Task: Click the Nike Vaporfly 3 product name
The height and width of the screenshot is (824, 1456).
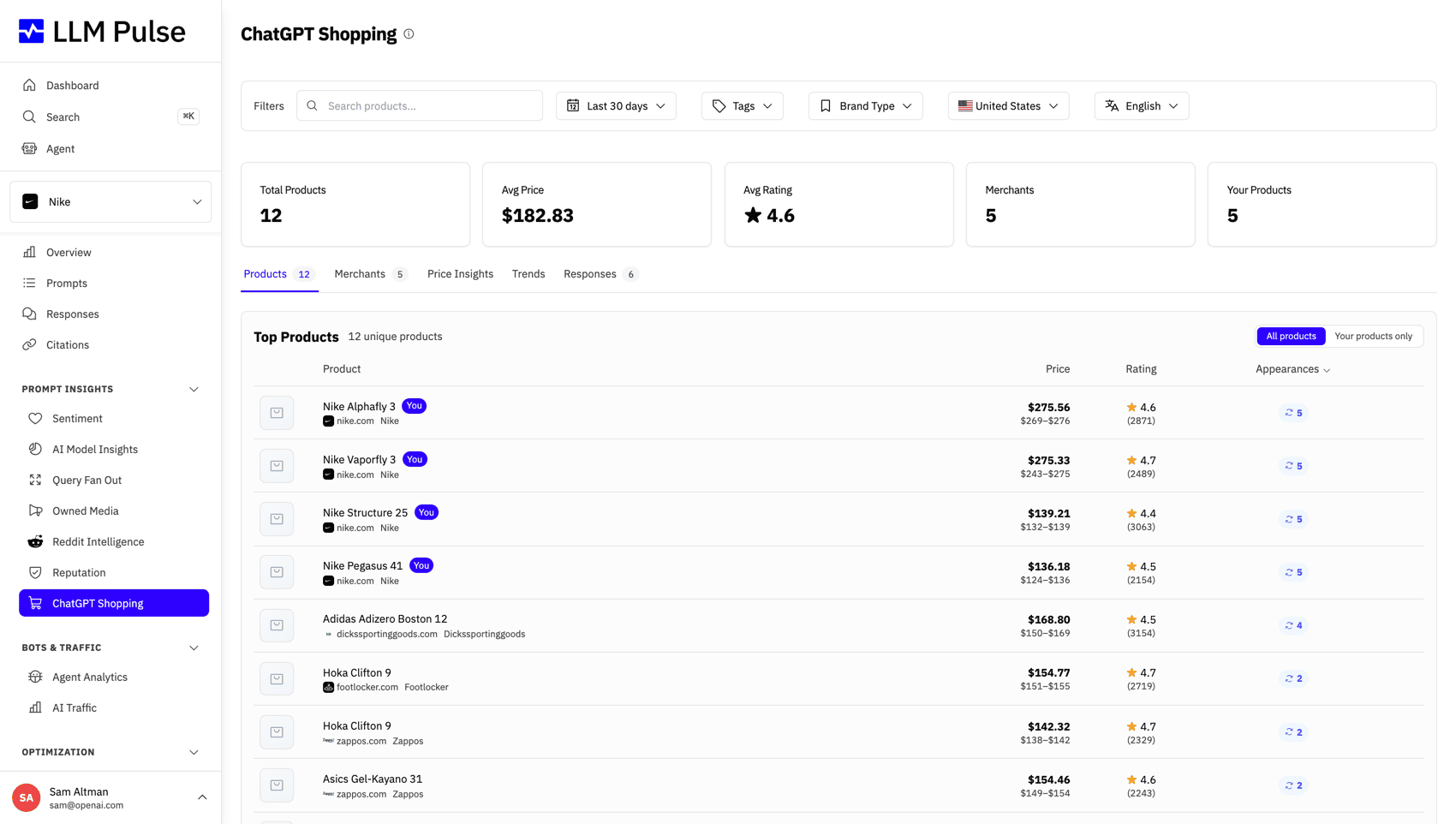Action: point(359,460)
